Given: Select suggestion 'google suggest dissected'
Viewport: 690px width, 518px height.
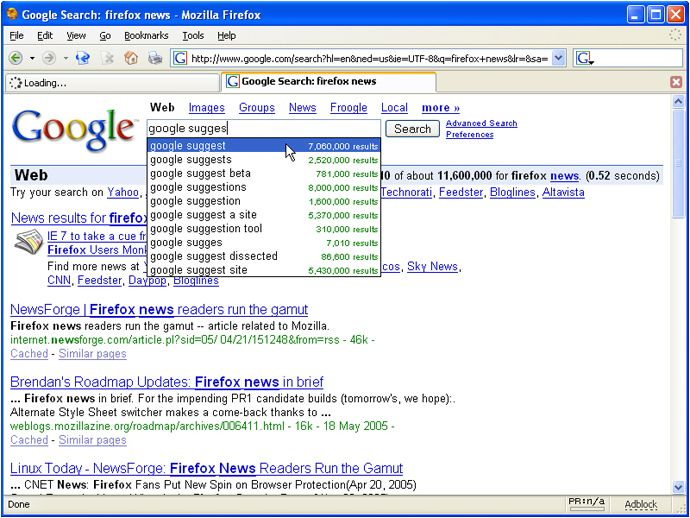Looking at the screenshot, I should (264, 256).
